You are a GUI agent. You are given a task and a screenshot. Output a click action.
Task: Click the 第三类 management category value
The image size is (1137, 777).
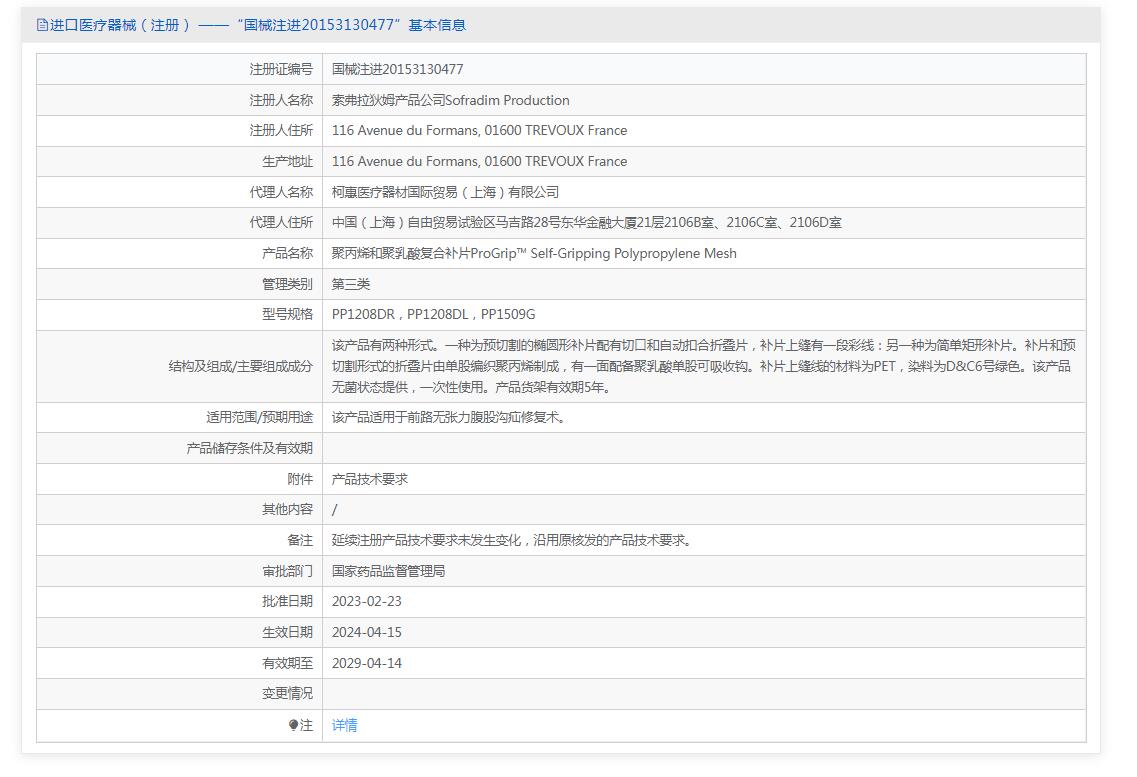click(351, 284)
